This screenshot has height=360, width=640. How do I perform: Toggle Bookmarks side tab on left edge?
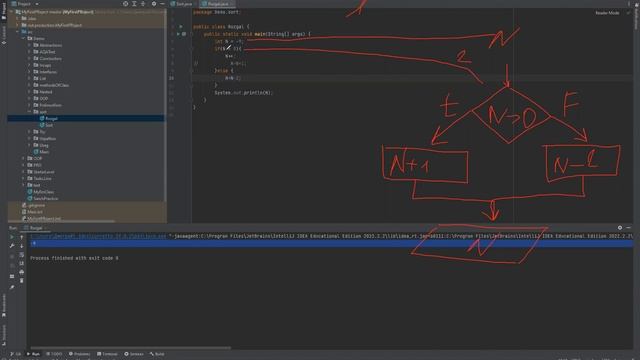[x=4, y=306]
